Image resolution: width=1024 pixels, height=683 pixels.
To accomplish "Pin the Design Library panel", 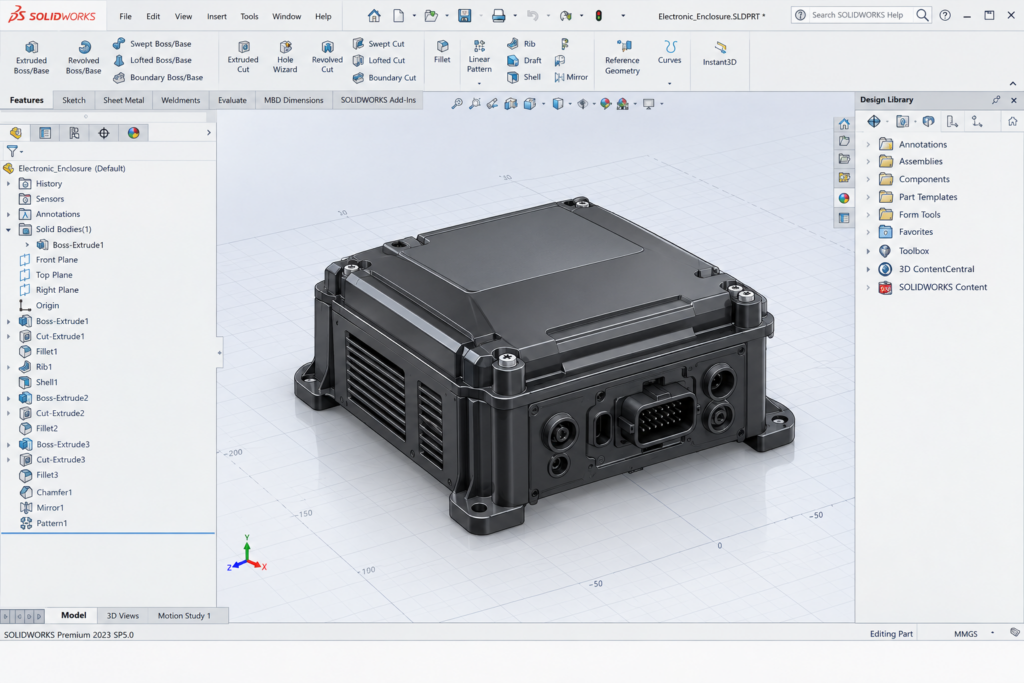I will coord(996,100).
